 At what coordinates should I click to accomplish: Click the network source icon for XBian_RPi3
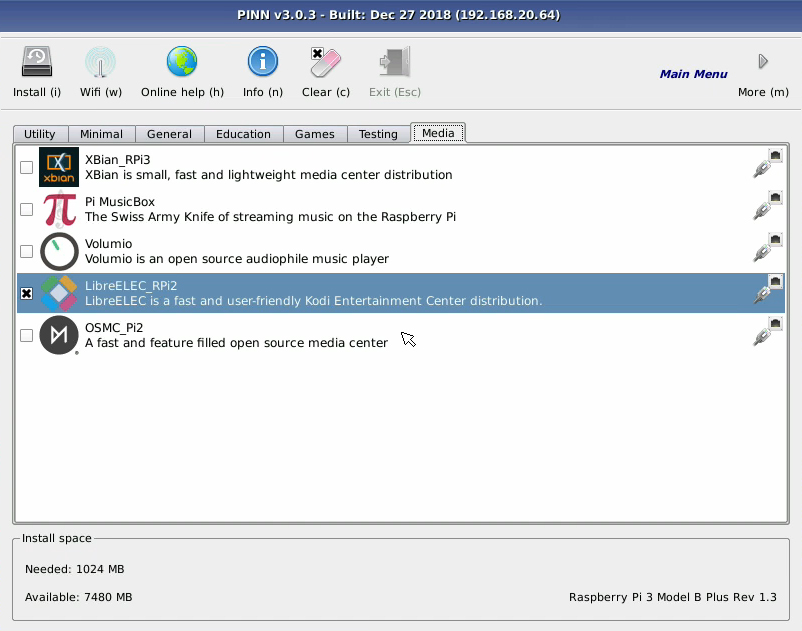[767, 165]
